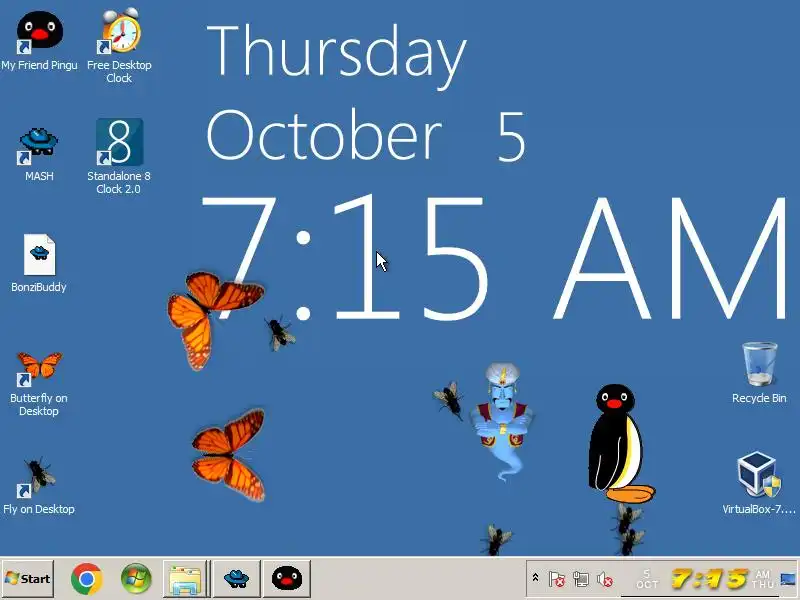
Task: Click the October 5 date text
Action: 366,136
